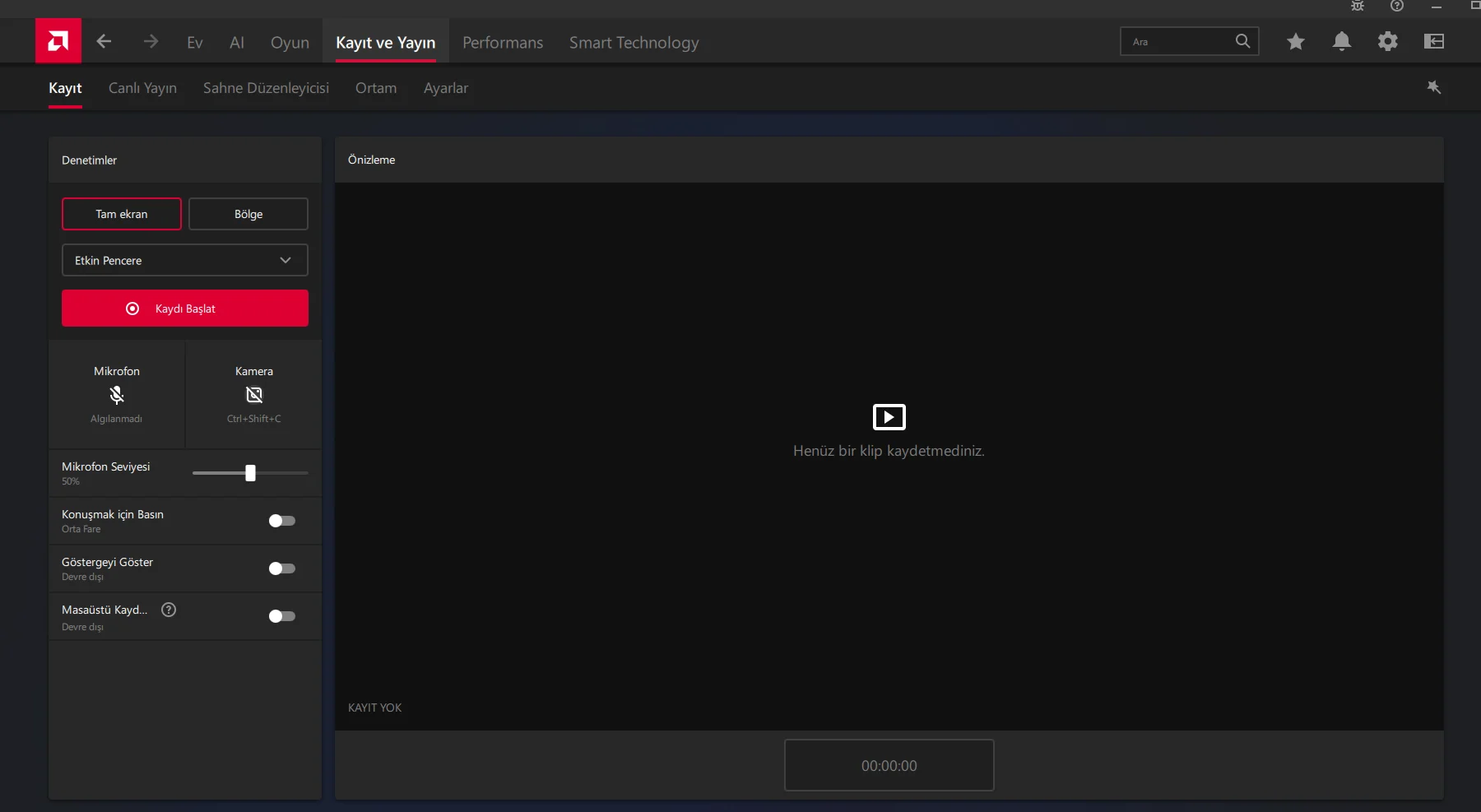The width and height of the screenshot is (1481, 812).
Task: Open the bug report icon
Action: point(1358,6)
